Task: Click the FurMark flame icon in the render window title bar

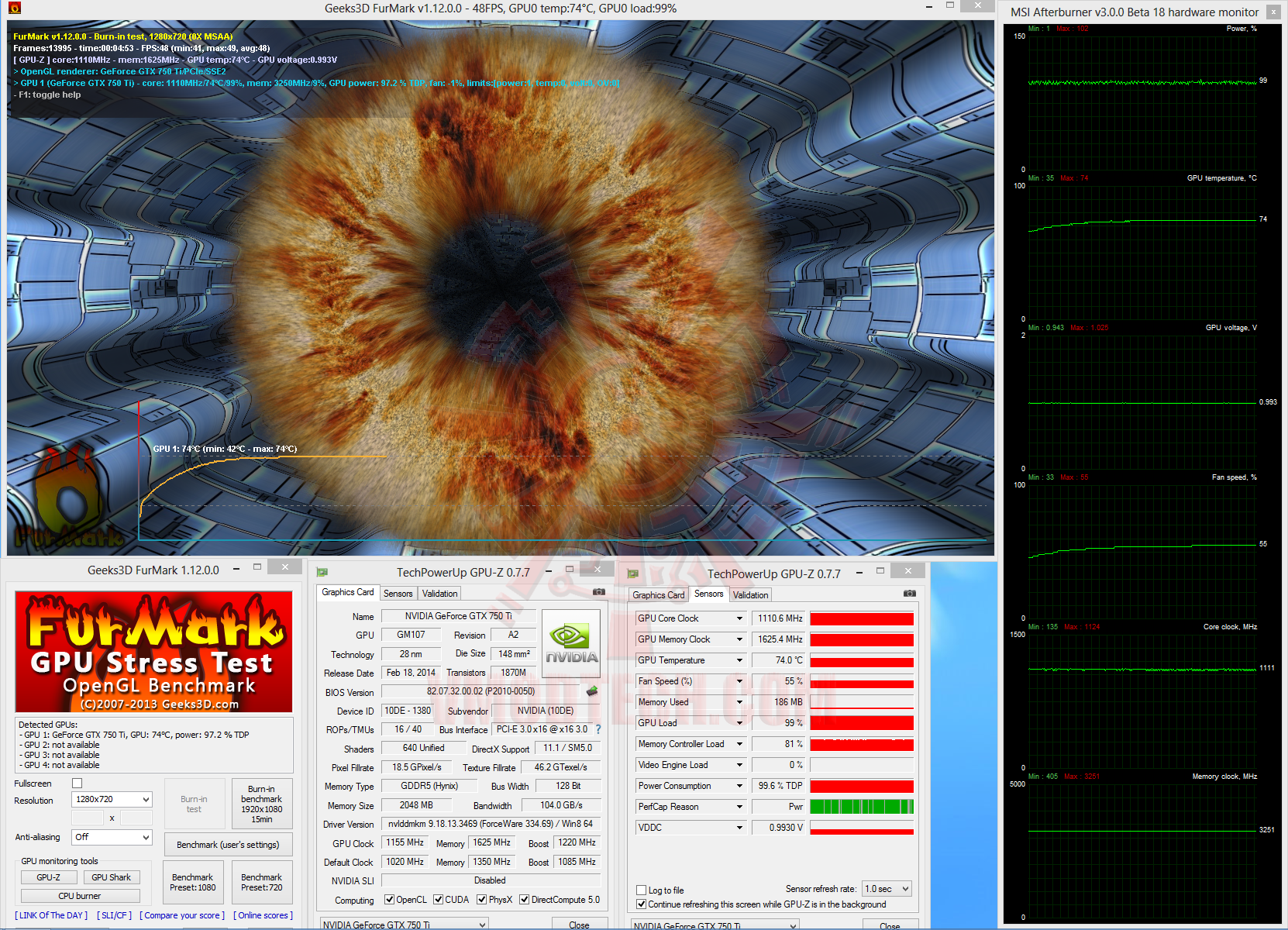Action: click(15, 9)
